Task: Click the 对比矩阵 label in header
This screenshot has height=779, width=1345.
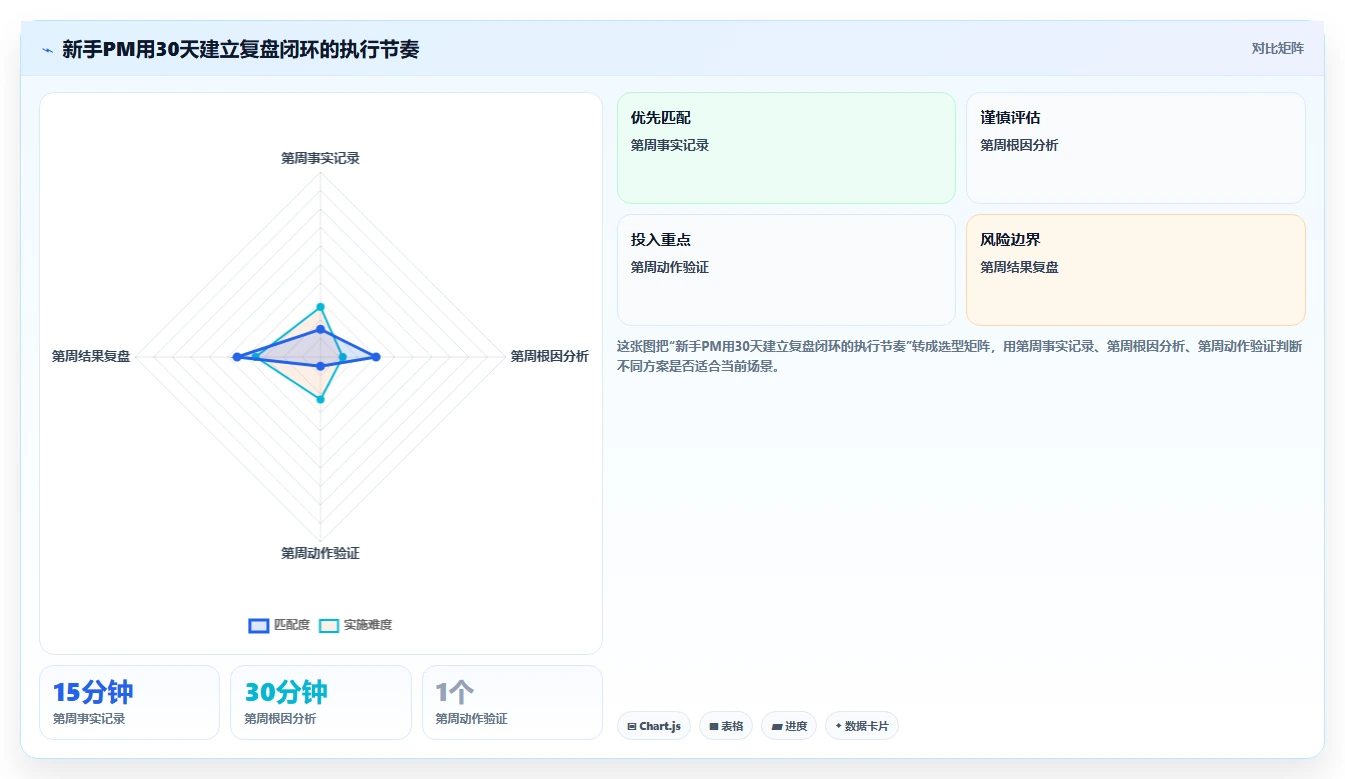Action: (1277, 48)
